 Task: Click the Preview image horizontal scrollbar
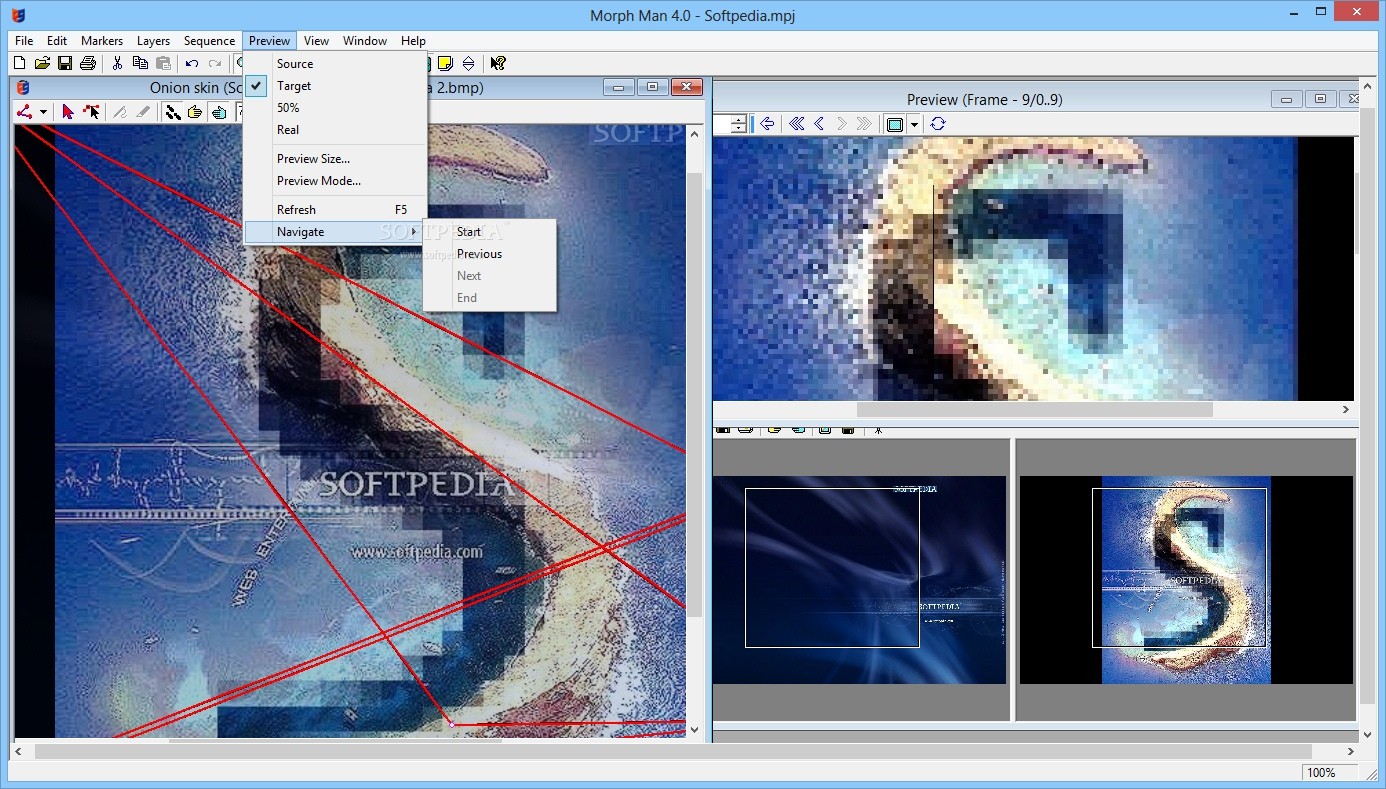point(1035,410)
